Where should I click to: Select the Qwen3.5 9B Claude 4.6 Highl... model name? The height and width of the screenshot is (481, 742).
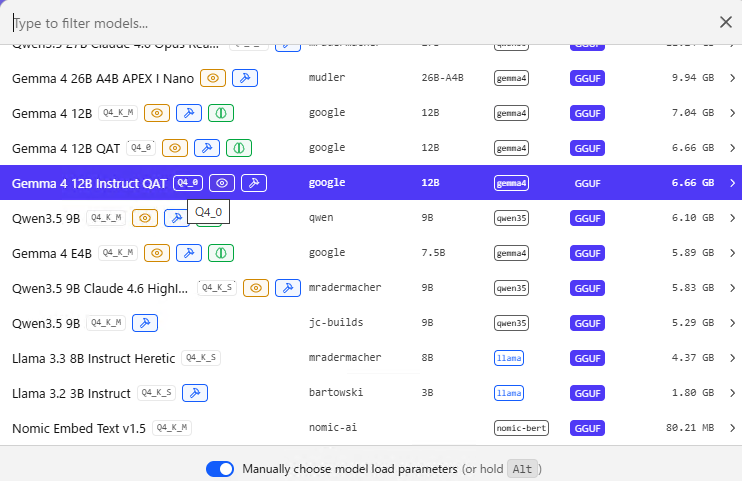(x=100, y=289)
